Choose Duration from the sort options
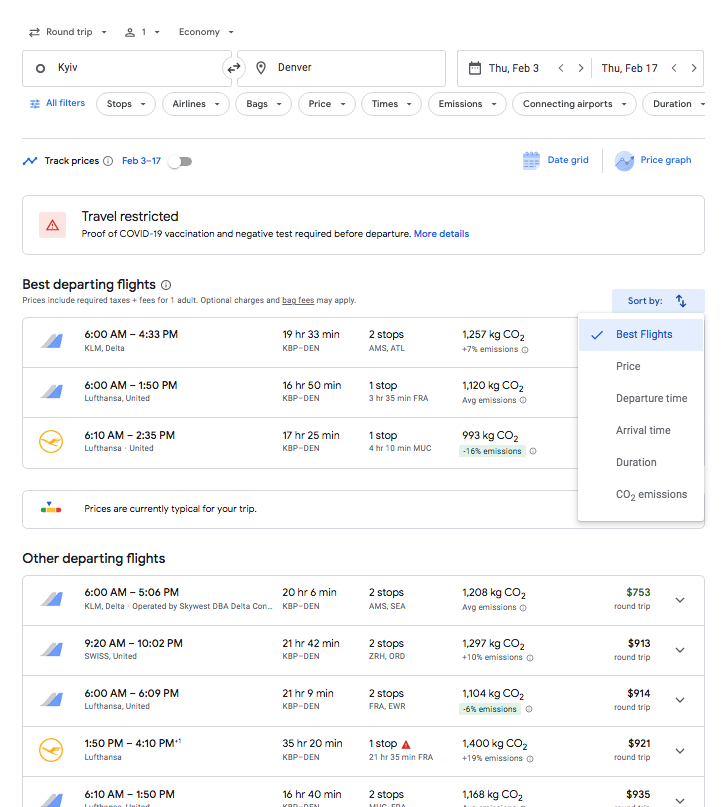The width and height of the screenshot is (724, 807). tap(636, 462)
